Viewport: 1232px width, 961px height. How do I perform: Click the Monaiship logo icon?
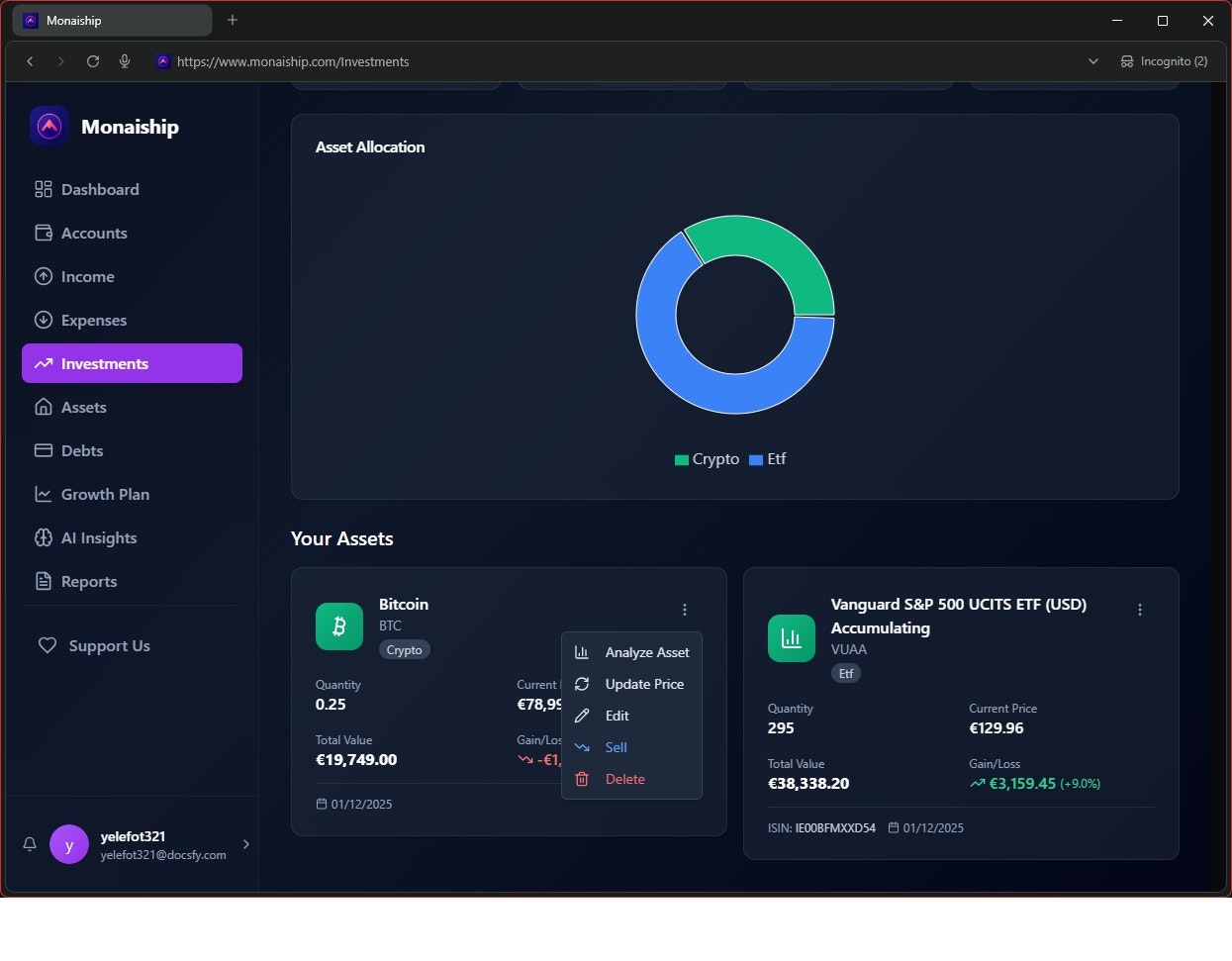49,126
